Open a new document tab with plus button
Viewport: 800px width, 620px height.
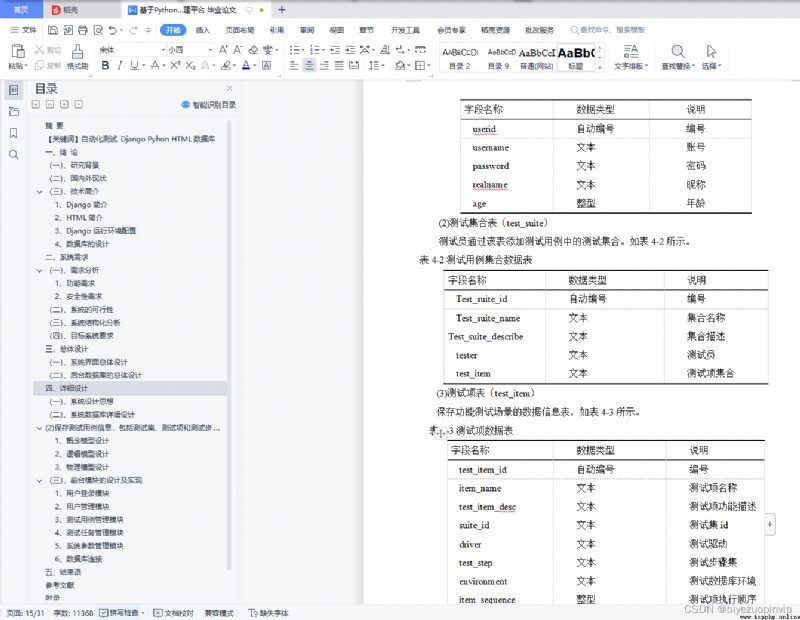point(281,10)
